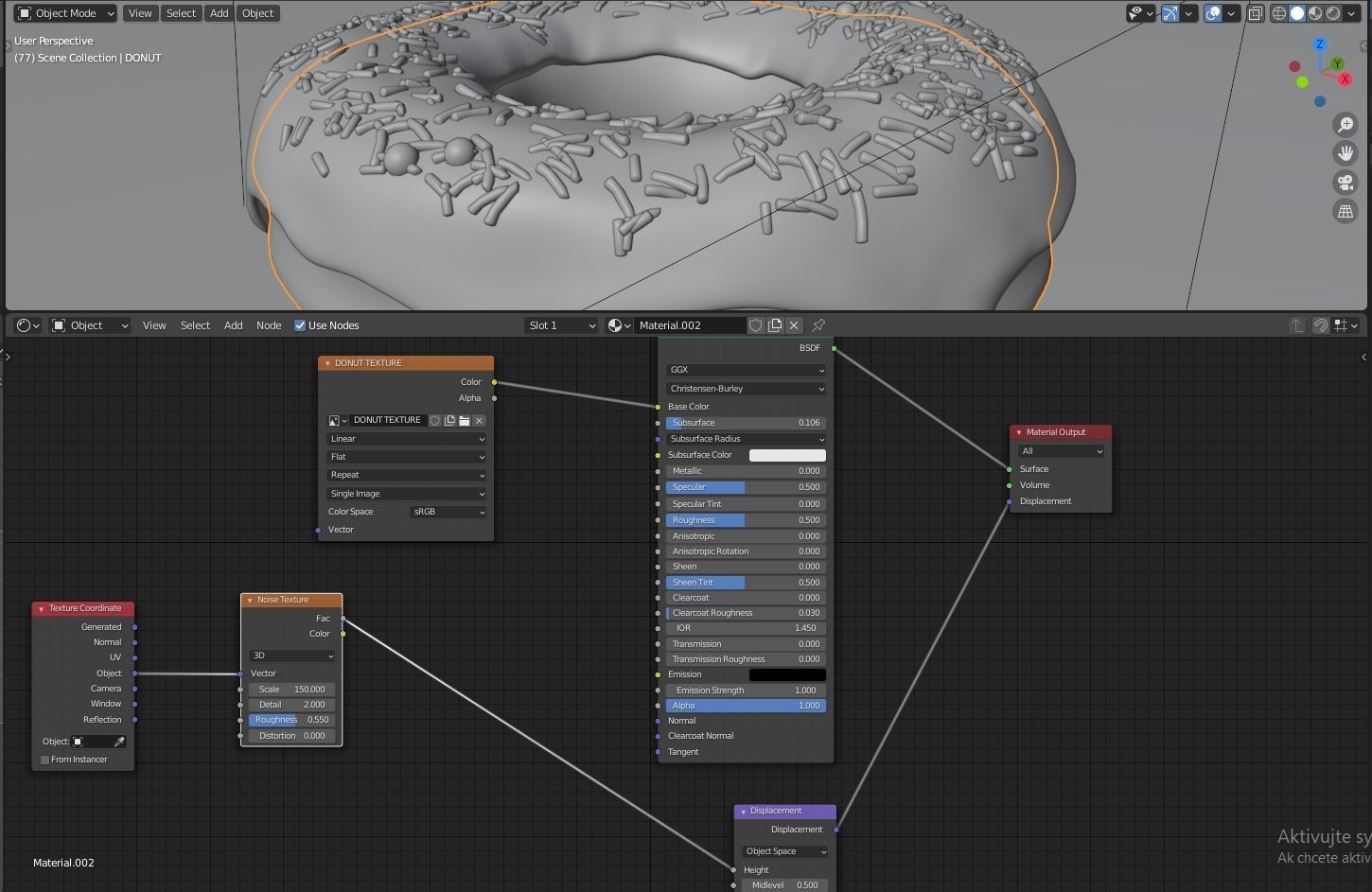Open the Node menu
Screen dimensions: 1372x892
(x=269, y=325)
